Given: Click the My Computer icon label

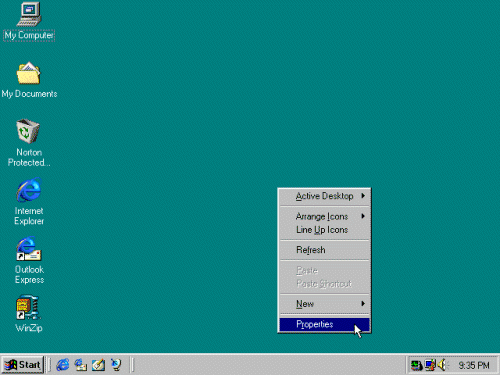Looking at the screenshot, I should (29, 35).
